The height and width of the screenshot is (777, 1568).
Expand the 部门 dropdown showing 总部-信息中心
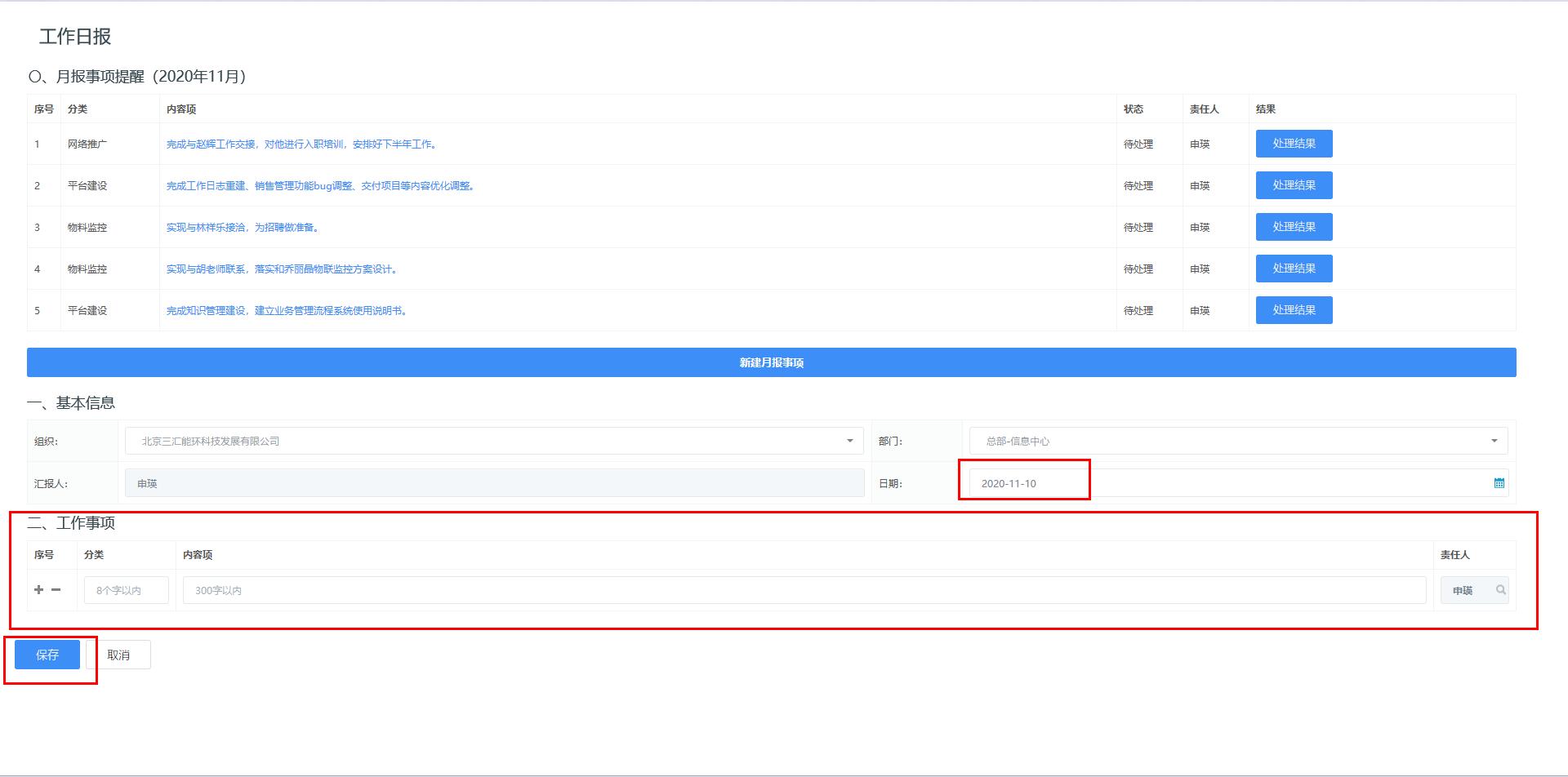tap(1494, 441)
